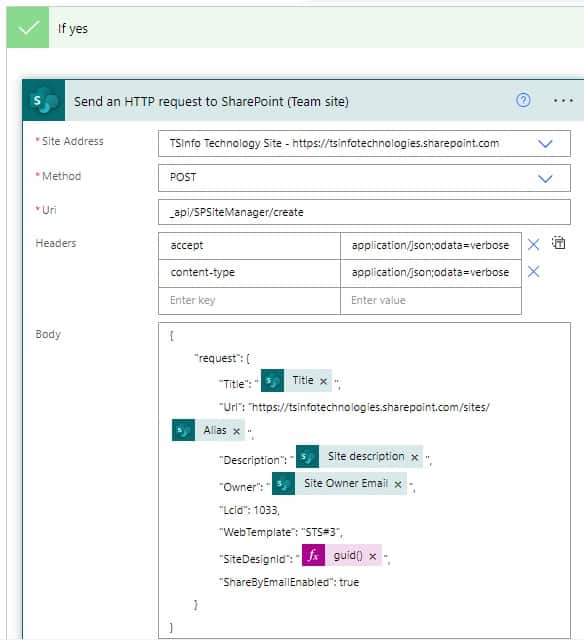Click the Site Owner Email token's icon
The height and width of the screenshot is (640, 584).
(283, 484)
